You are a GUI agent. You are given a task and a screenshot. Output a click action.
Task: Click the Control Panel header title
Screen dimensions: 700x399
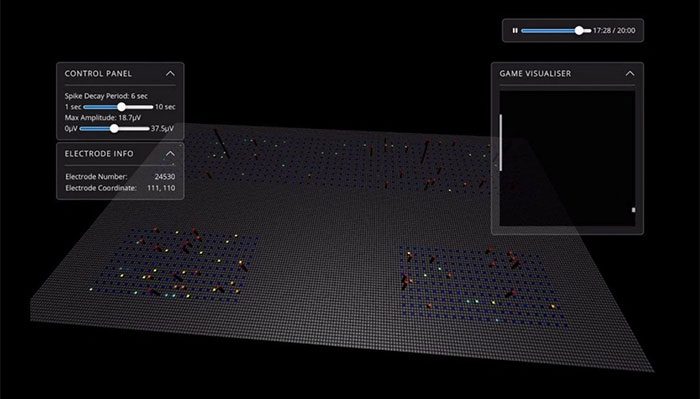pos(98,74)
